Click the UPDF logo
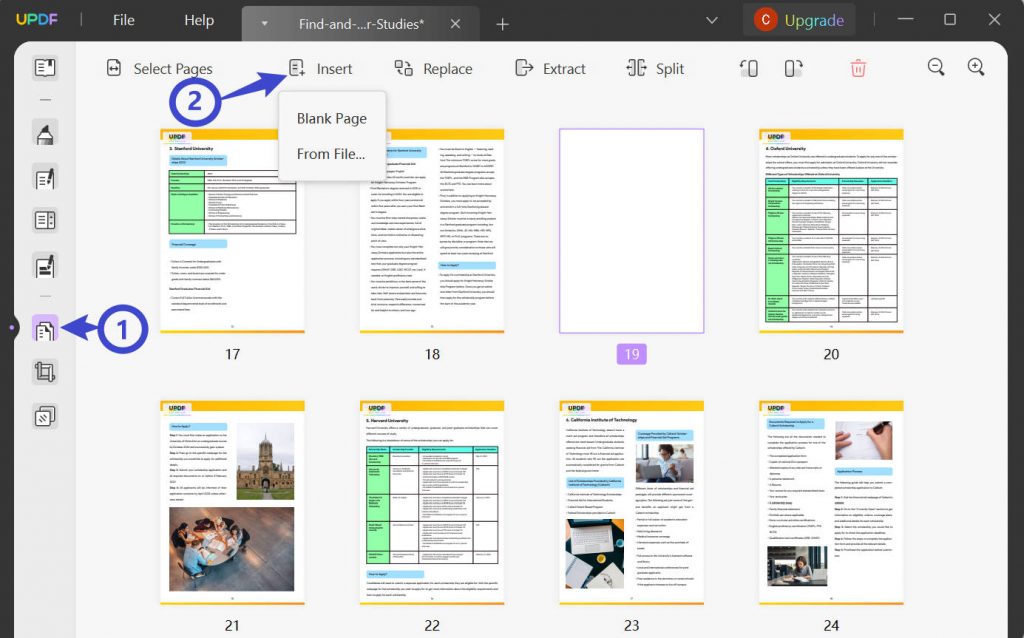Image resolution: width=1024 pixels, height=638 pixels. pyautogui.click(x=36, y=20)
